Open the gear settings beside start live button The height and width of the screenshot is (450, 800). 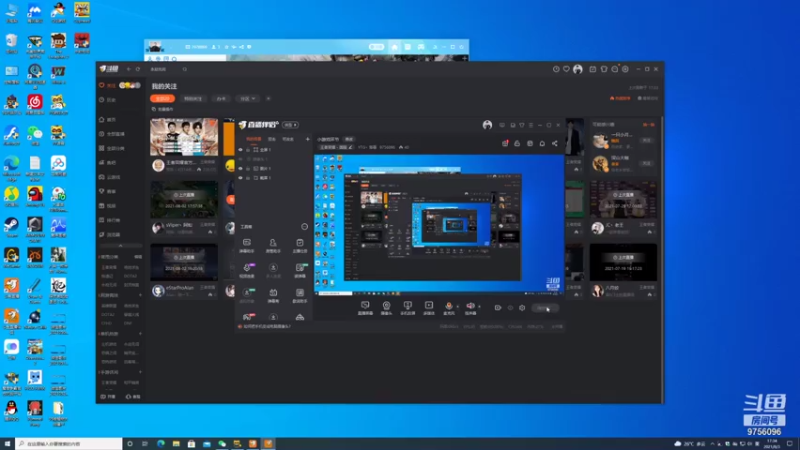[522, 308]
